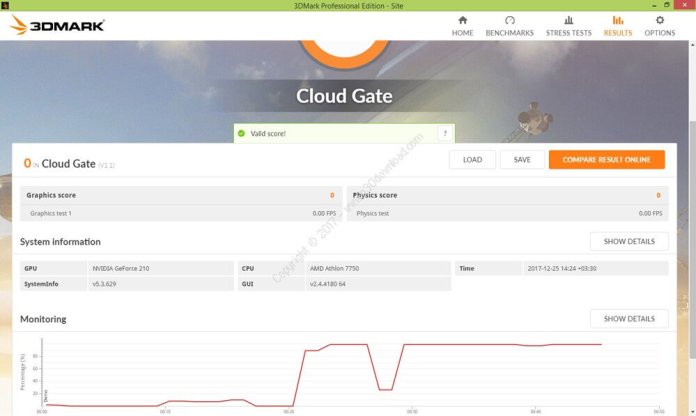Viewport: 696px width, 416px height.
Task: Click the AMD Athlon 7750 value
Action: 334,269
